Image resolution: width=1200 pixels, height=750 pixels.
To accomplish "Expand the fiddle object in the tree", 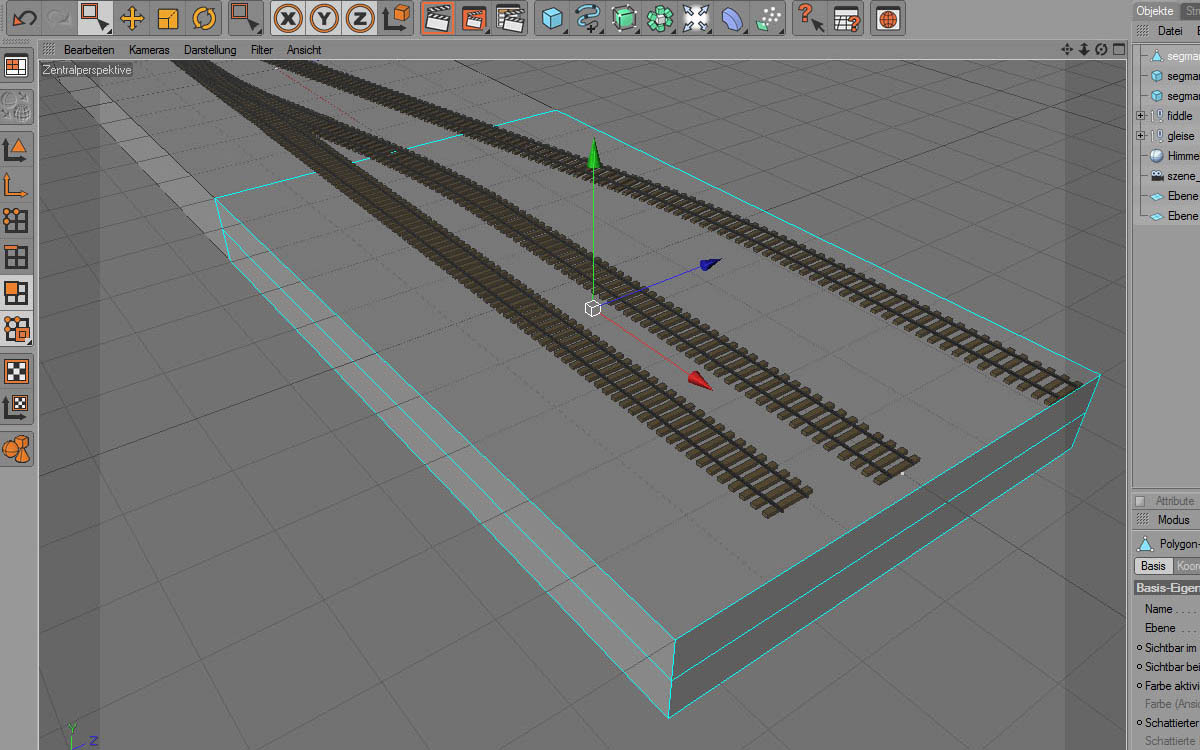I will tap(1140, 116).
